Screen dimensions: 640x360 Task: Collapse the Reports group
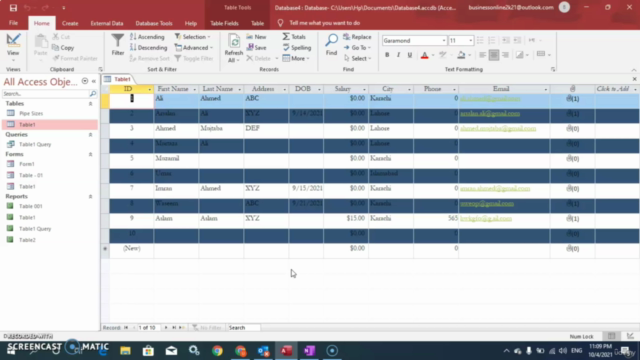coord(91,197)
